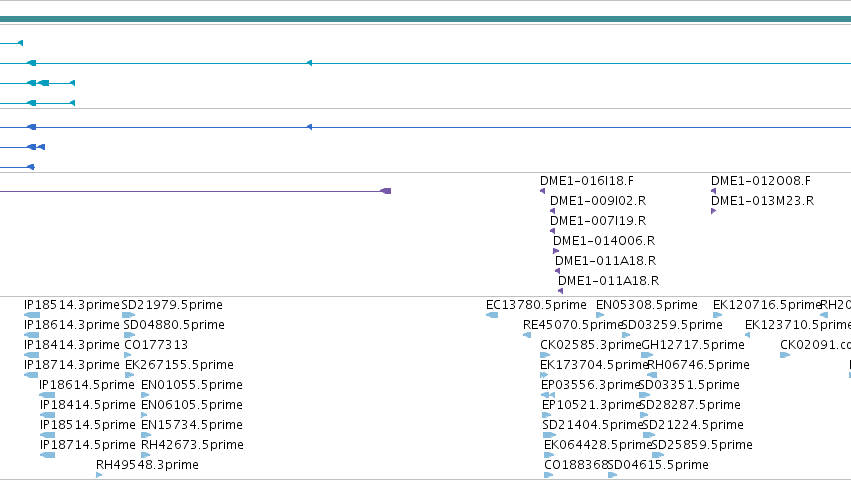This screenshot has height=480, width=851.
Task: Select the CO177313 entry
Action: 156,345
